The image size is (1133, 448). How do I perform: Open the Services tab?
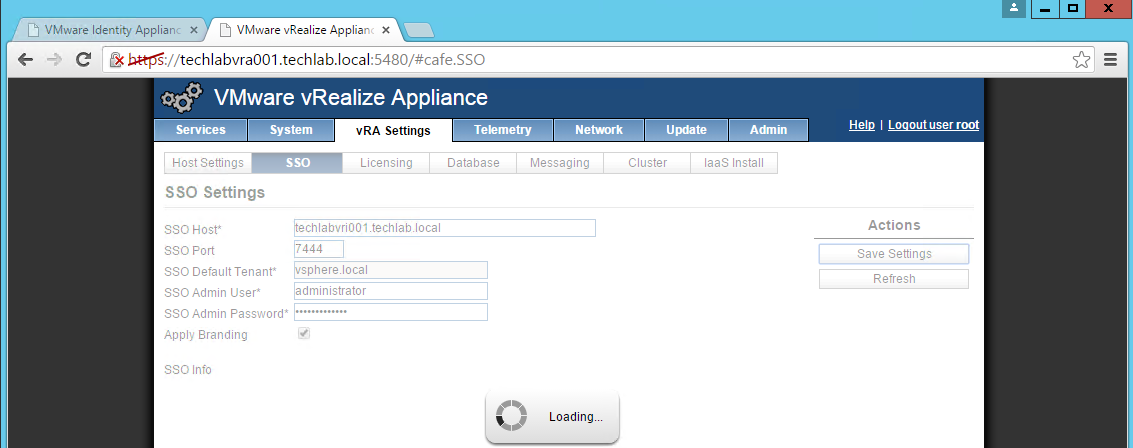pos(201,130)
